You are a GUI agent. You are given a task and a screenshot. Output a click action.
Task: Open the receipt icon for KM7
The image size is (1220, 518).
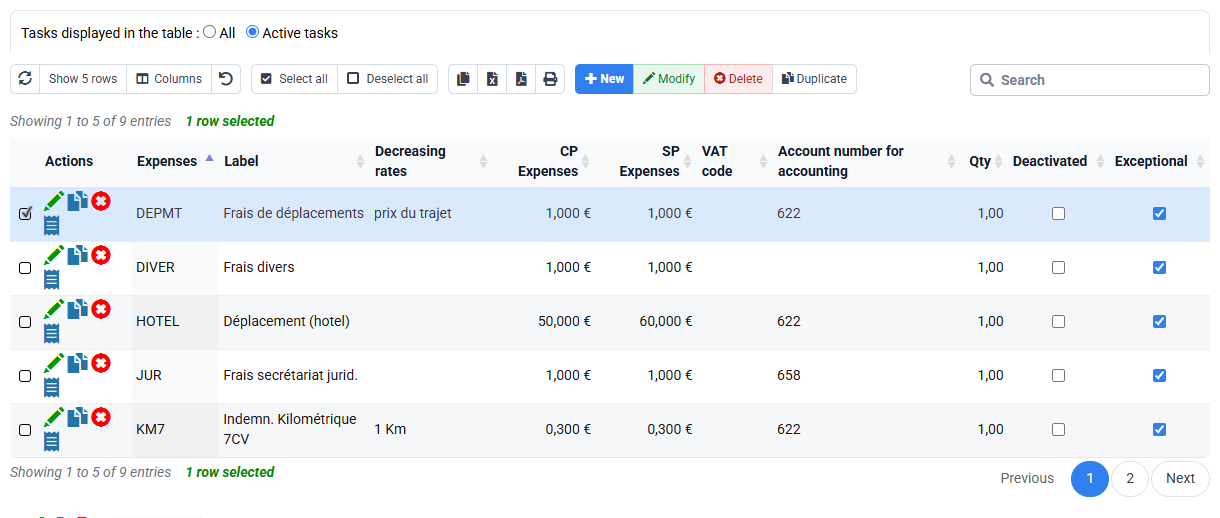[52, 441]
